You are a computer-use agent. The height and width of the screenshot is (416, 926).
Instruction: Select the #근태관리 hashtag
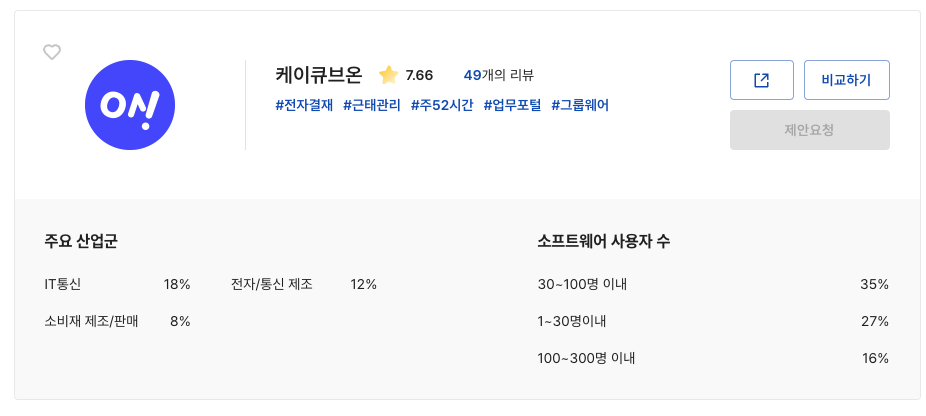372,105
